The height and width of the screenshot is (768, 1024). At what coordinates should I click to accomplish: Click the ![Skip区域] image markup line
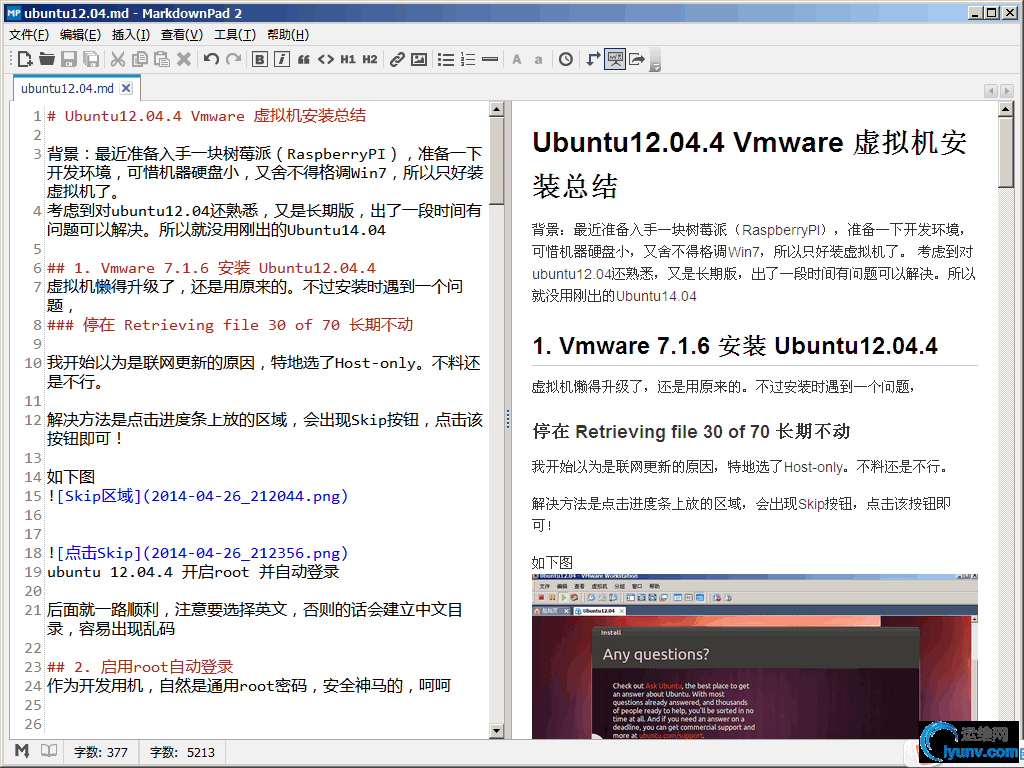198,496
